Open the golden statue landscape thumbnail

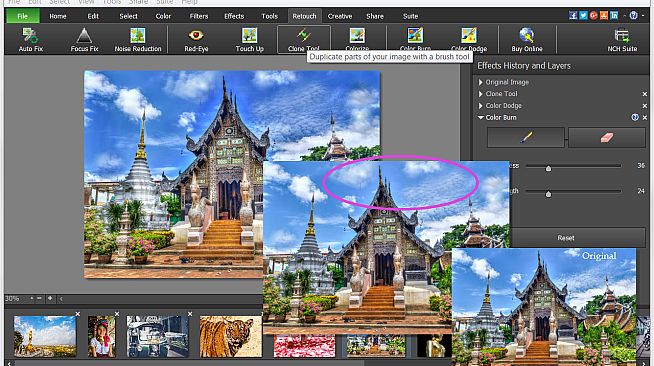pos(45,336)
